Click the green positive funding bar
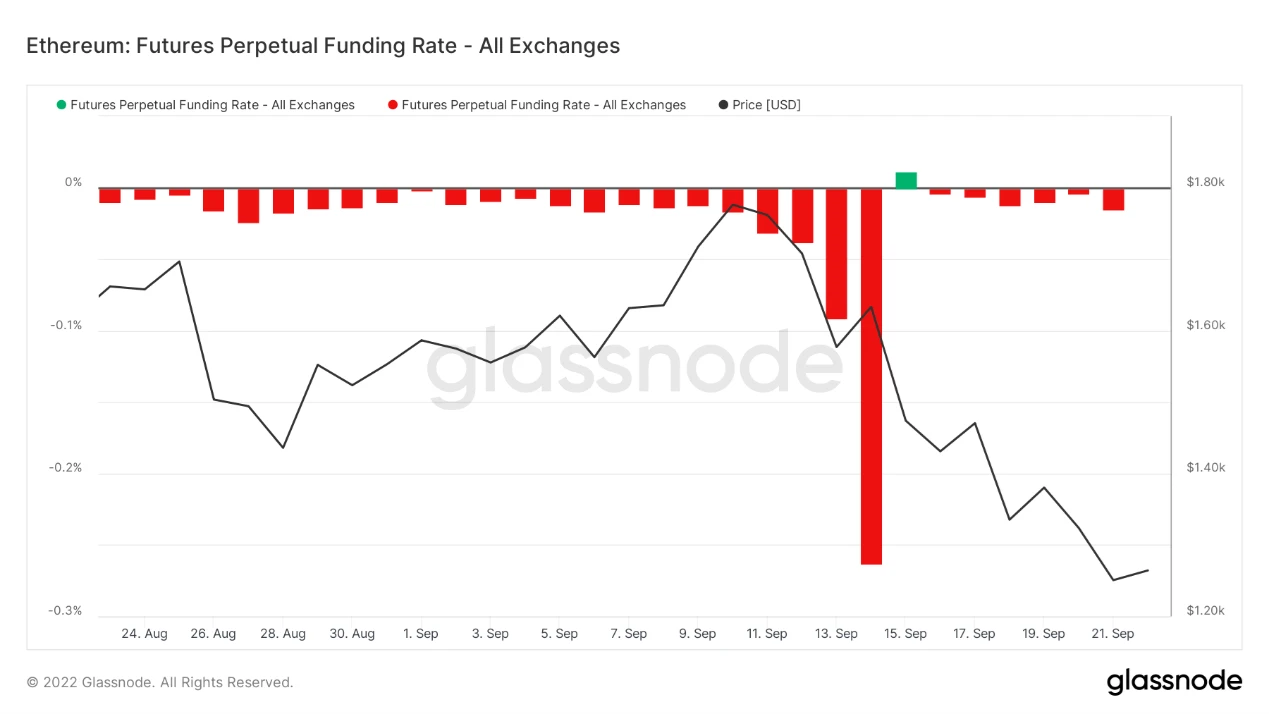The width and height of the screenshot is (1269, 714). click(906, 180)
